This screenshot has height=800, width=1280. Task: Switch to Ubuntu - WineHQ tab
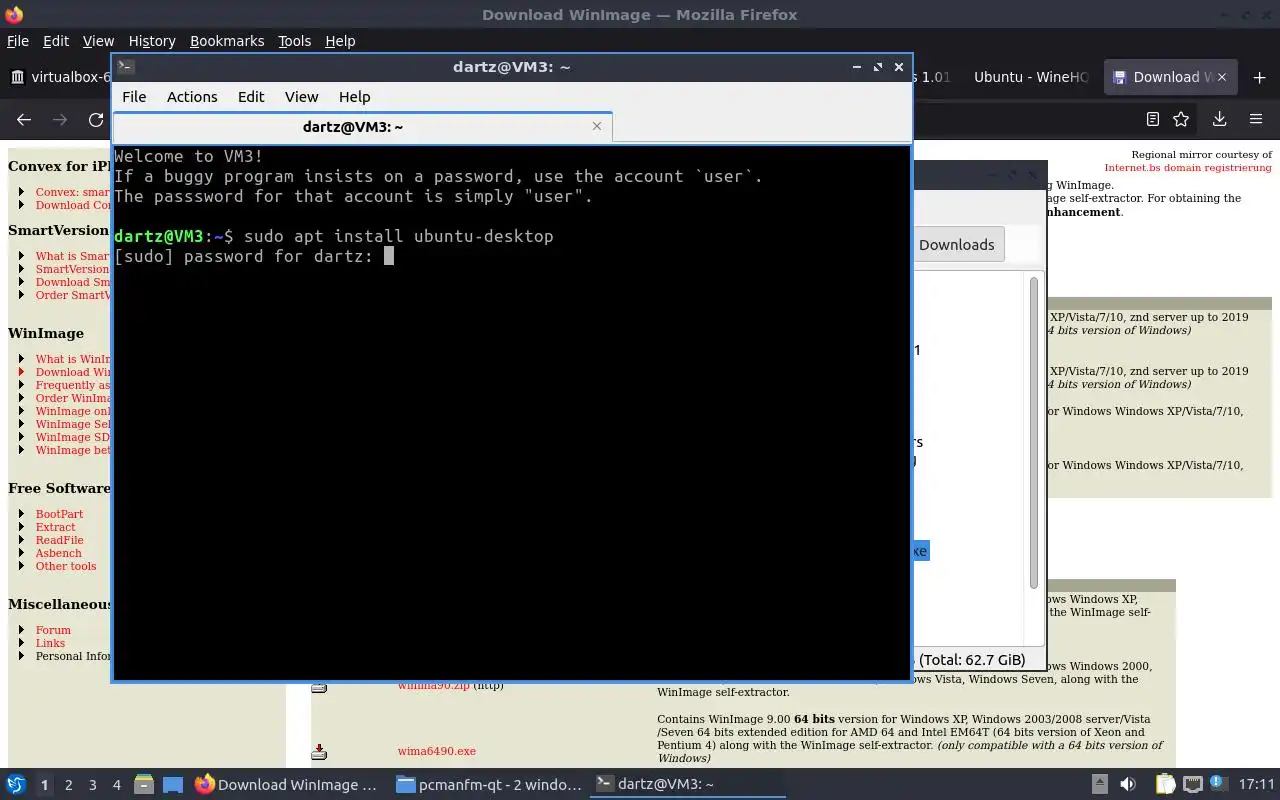click(1030, 77)
